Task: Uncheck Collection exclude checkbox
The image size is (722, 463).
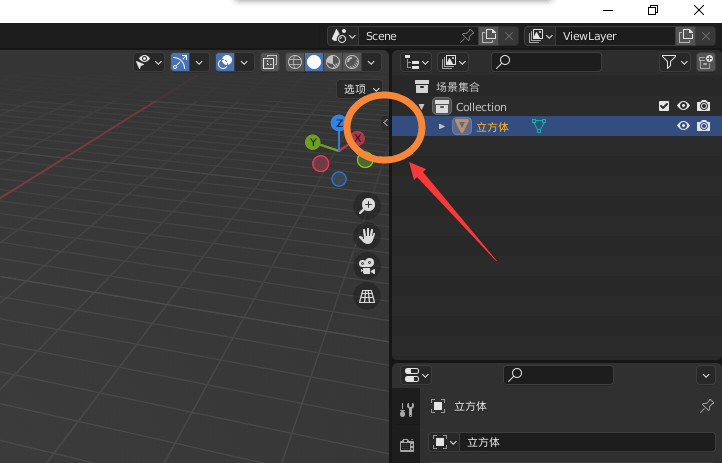Action: click(664, 106)
